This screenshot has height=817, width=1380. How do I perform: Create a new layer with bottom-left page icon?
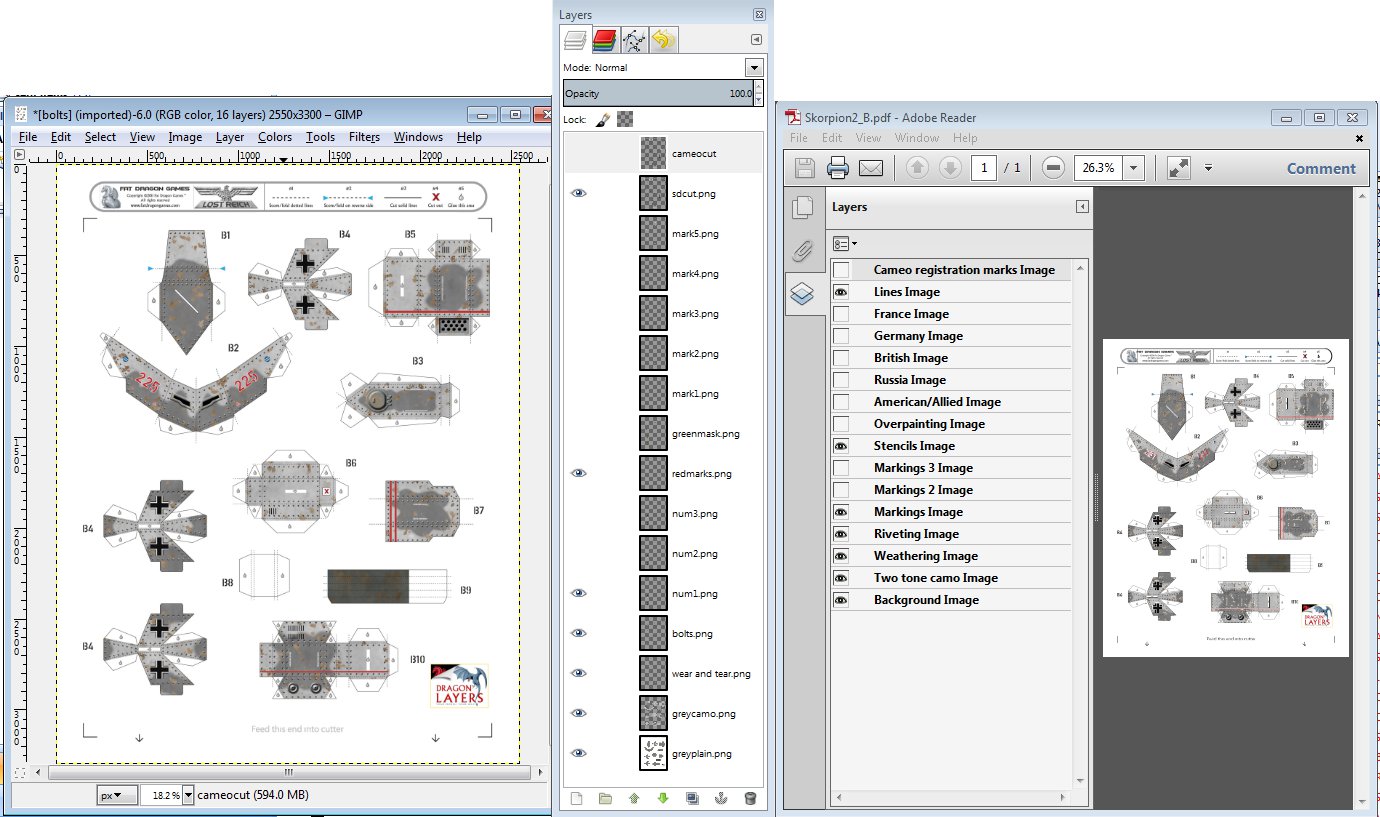click(x=577, y=798)
